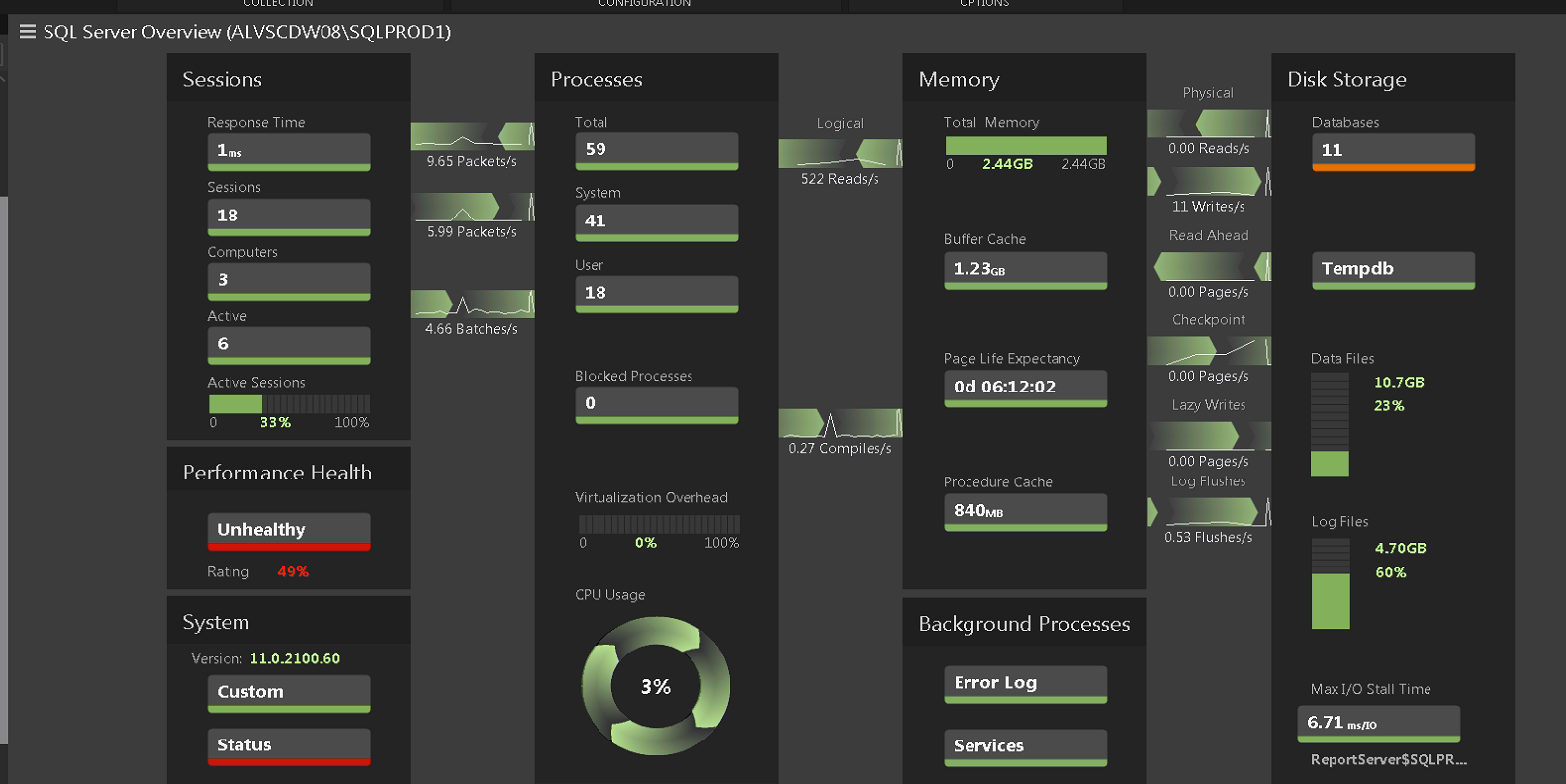Open the Tempdb disk storage tile
Viewport: 1566px width, 784px height.
pos(1393,269)
